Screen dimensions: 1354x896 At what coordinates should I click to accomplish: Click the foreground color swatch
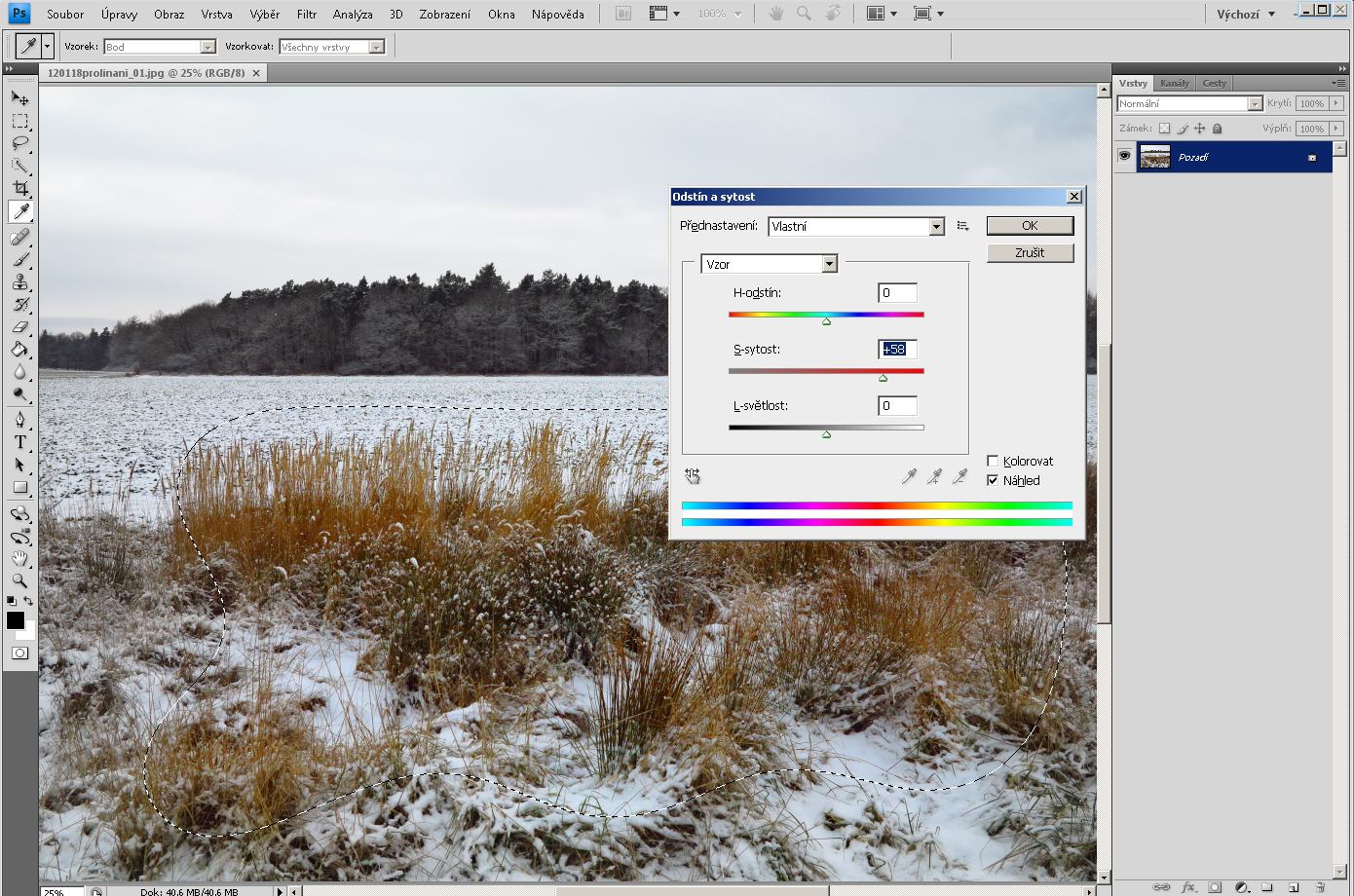(16, 620)
